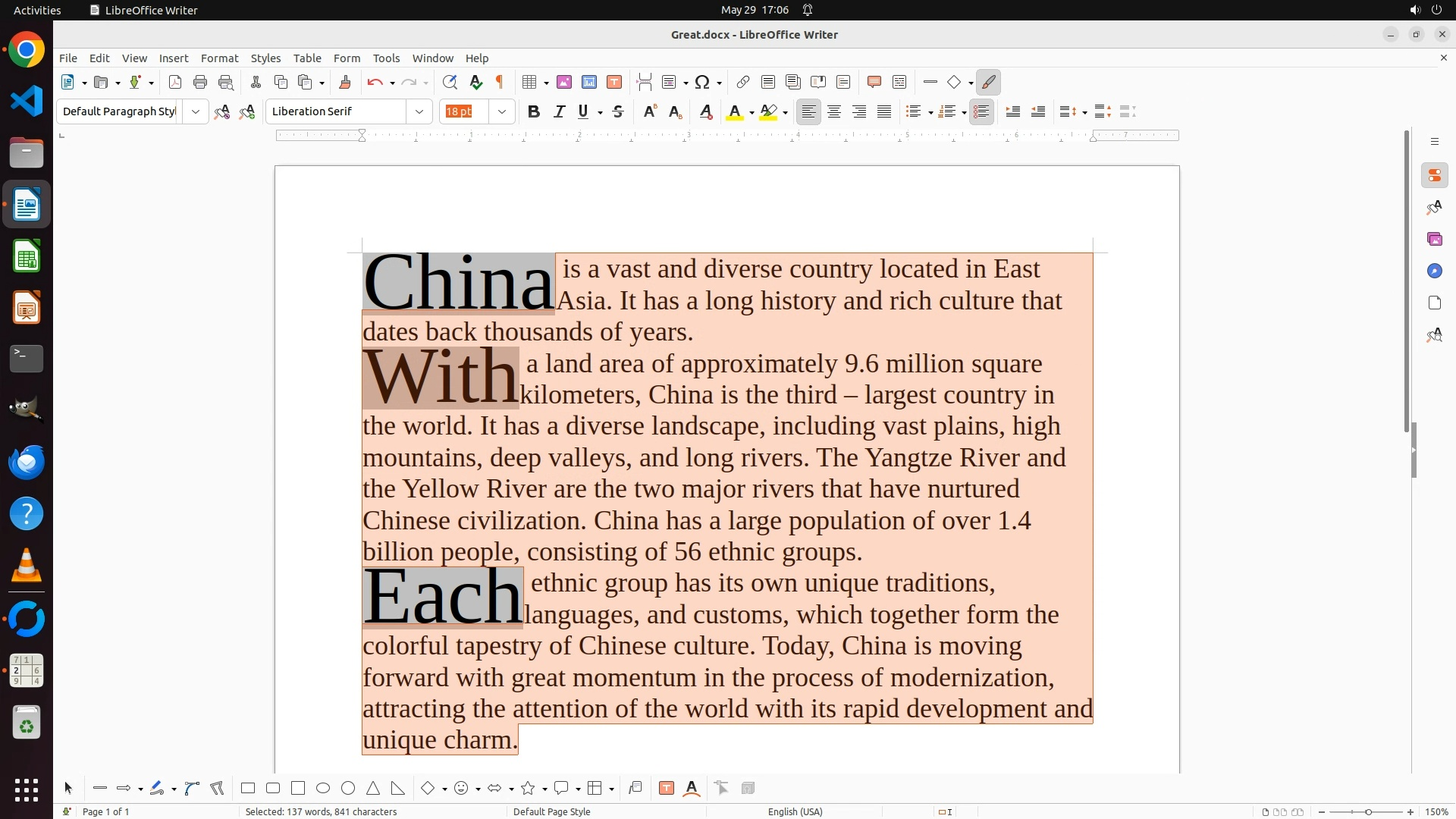Toggle Italic formatting
Viewport: 1456px width, 819px height.
pos(559,112)
